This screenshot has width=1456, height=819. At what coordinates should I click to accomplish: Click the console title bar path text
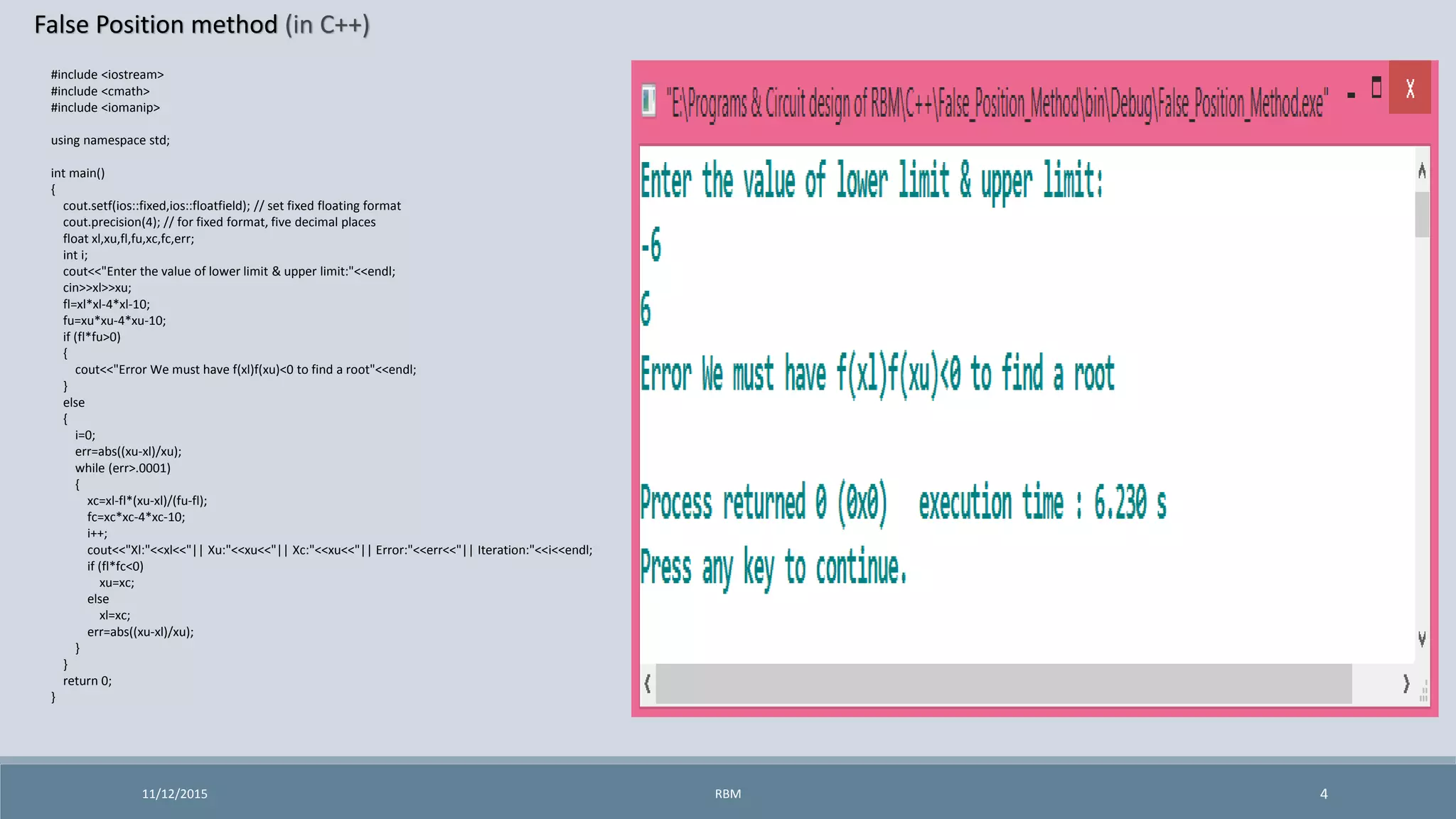pyautogui.click(x=997, y=104)
